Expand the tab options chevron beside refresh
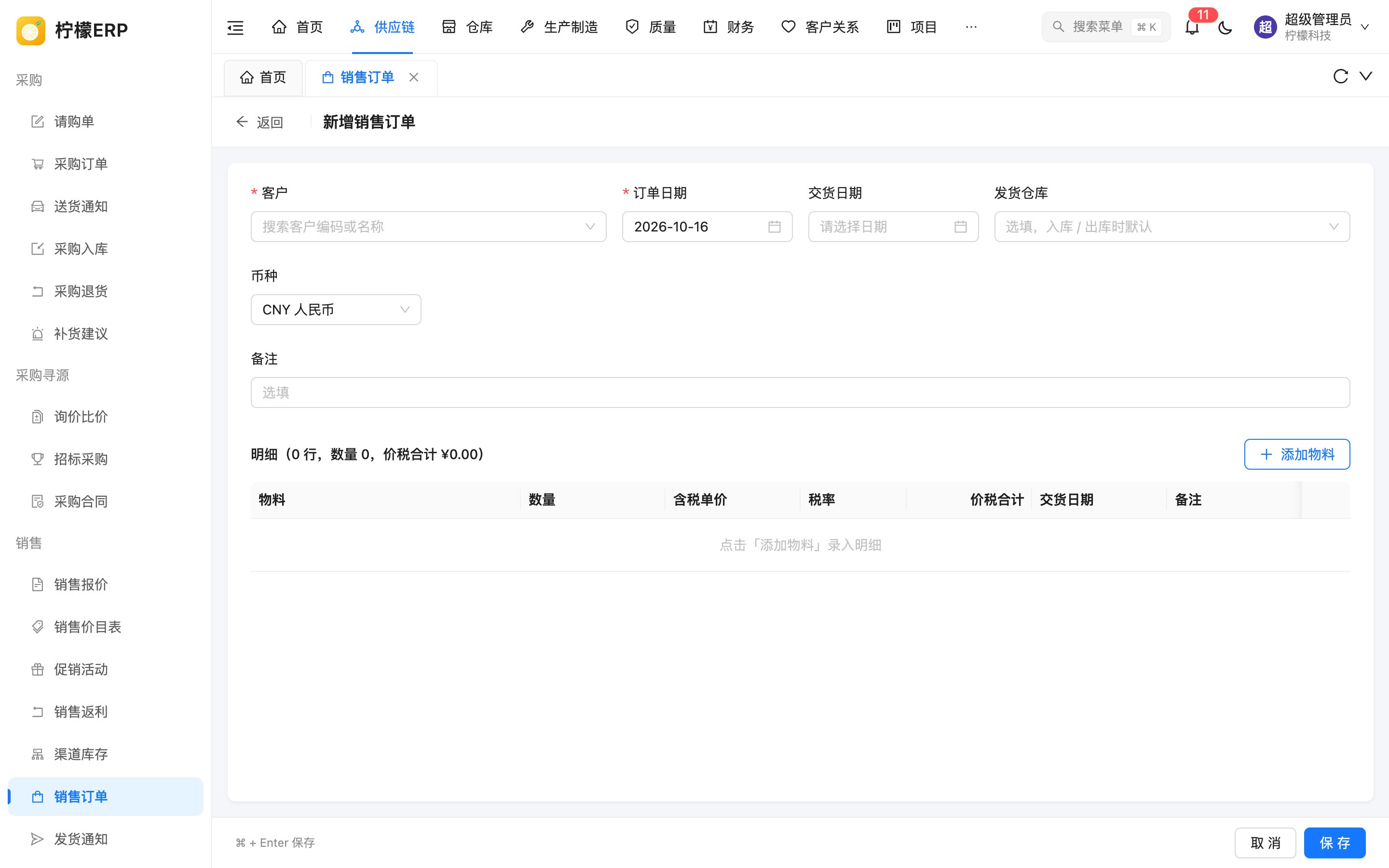Image resolution: width=1389 pixels, height=868 pixels. click(x=1366, y=76)
